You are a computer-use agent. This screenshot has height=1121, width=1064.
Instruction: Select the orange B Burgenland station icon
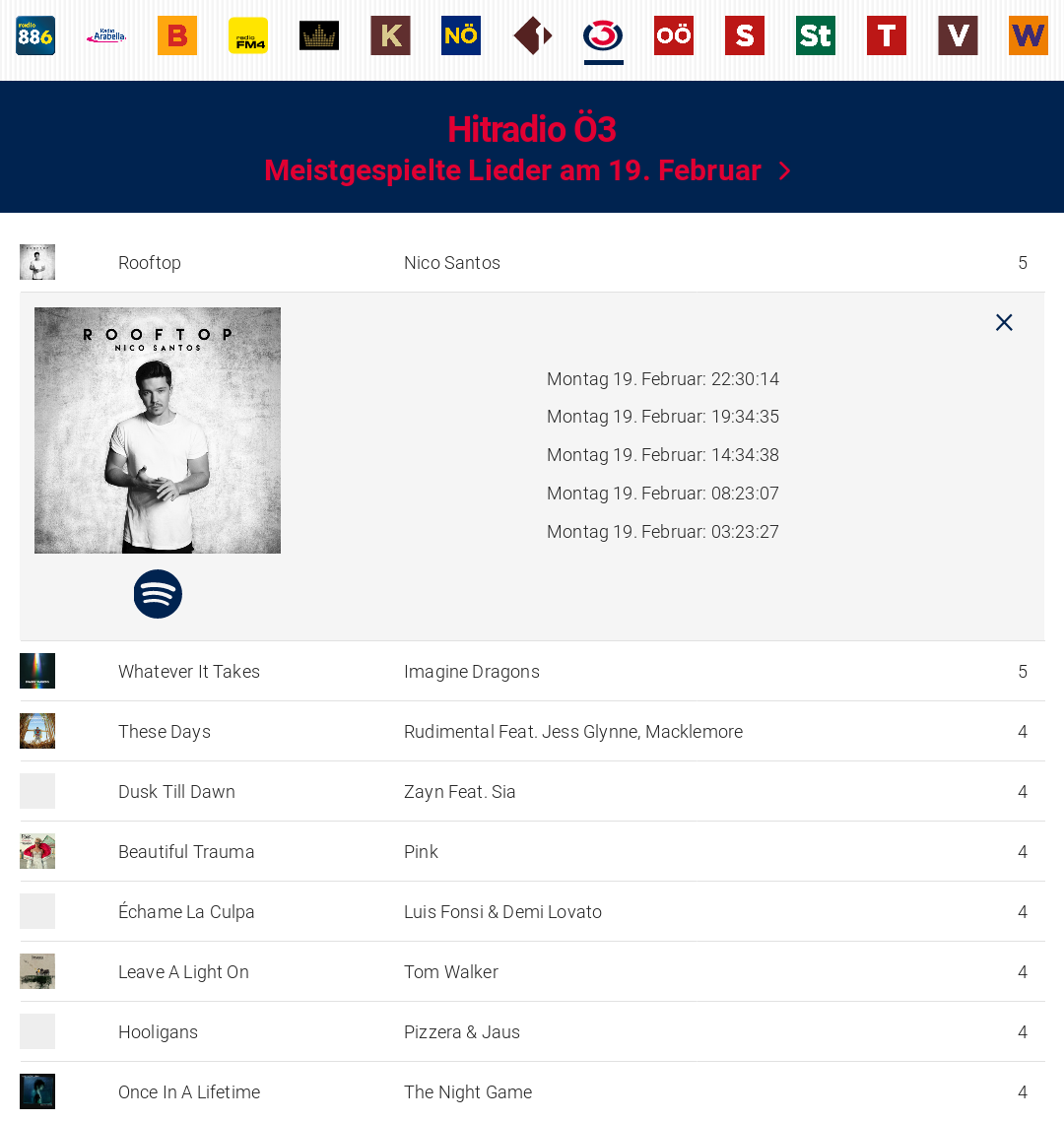[177, 35]
